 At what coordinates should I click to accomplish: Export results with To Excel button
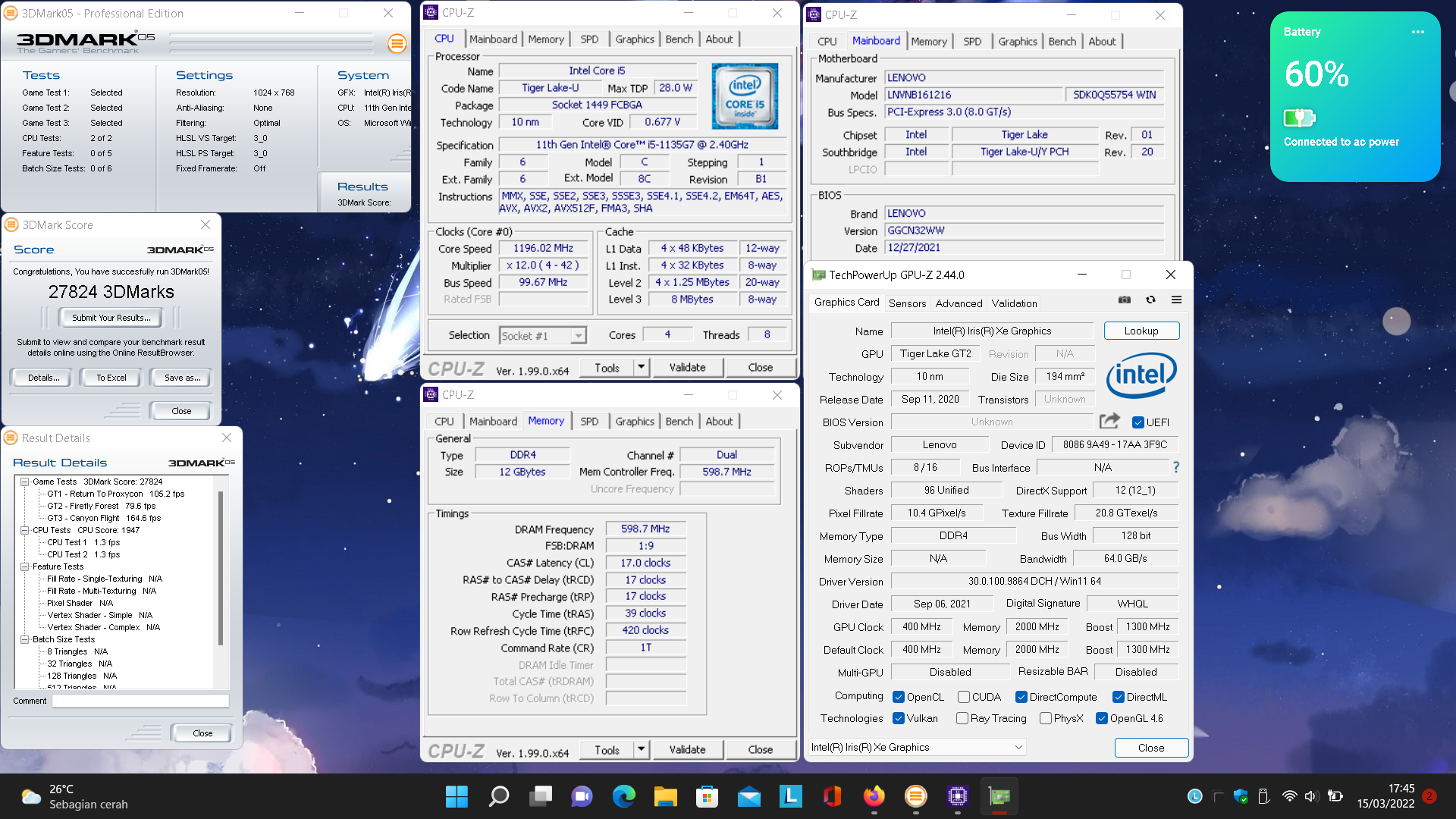pyautogui.click(x=111, y=378)
